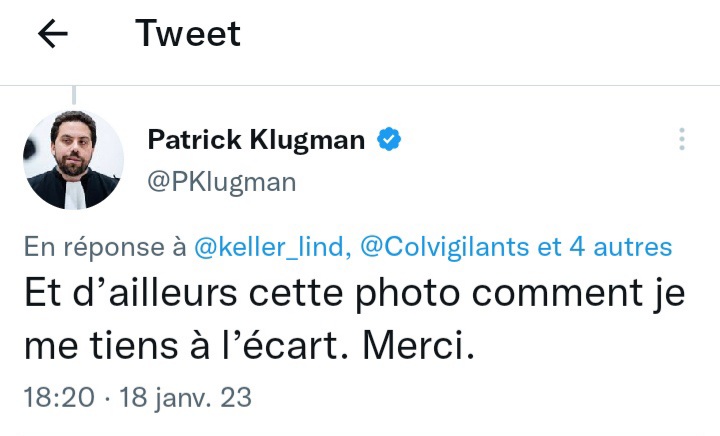Open the three-dot tweet options menu
This screenshot has width=720, height=436.
[682, 139]
